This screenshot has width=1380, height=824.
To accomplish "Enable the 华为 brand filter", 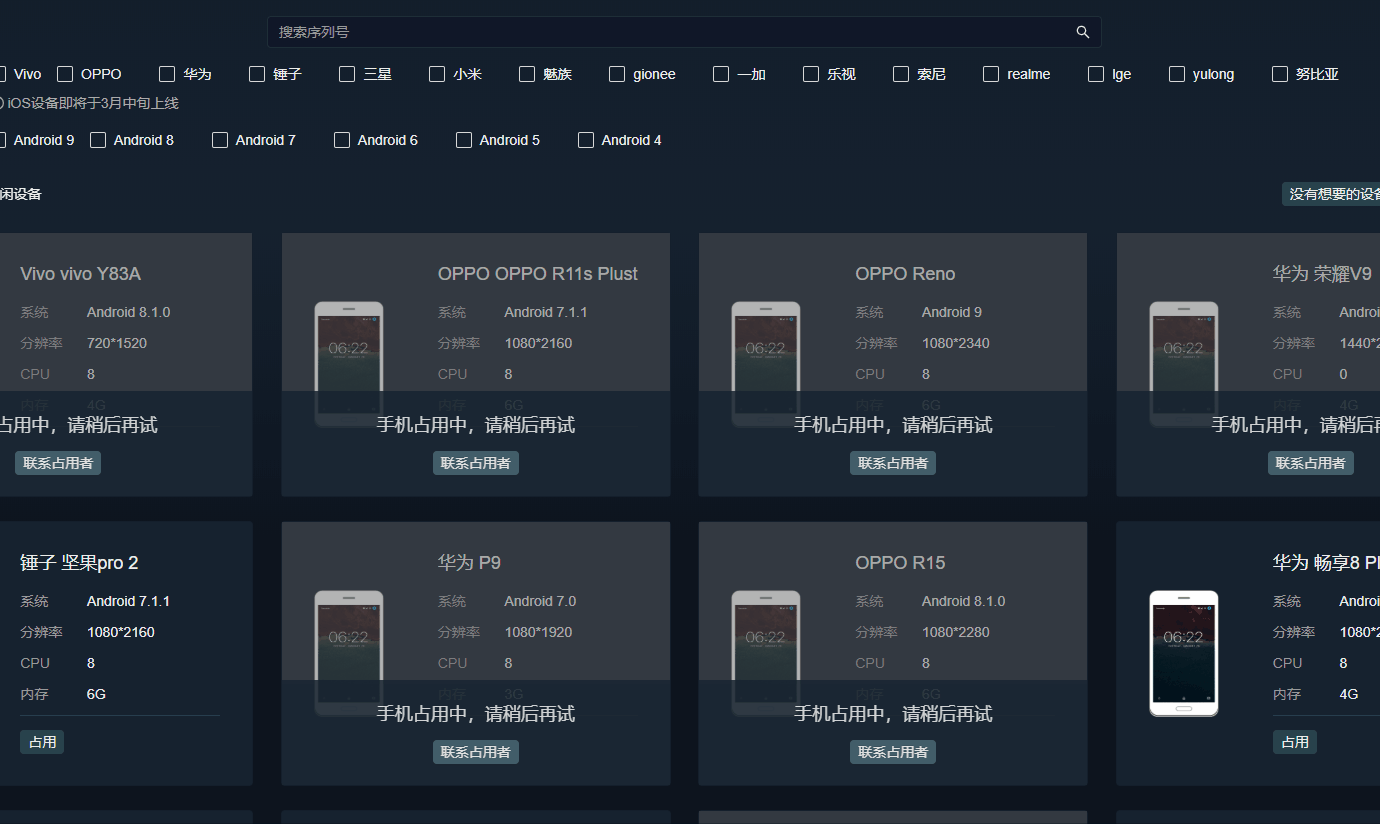I will pos(167,74).
